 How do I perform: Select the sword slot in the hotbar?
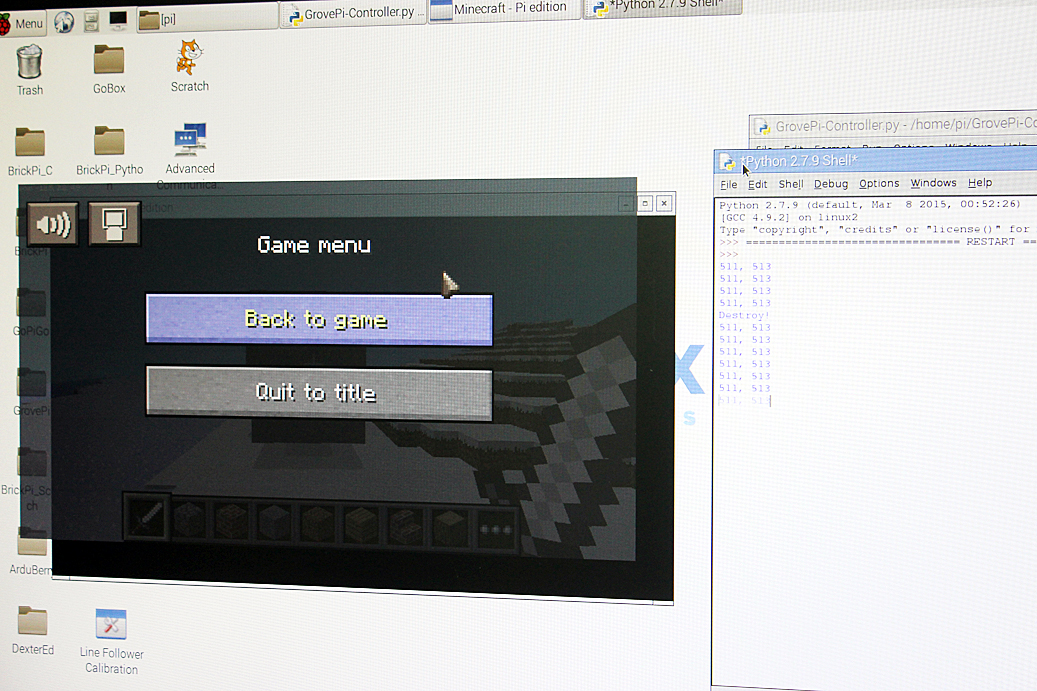[x=147, y=518]
